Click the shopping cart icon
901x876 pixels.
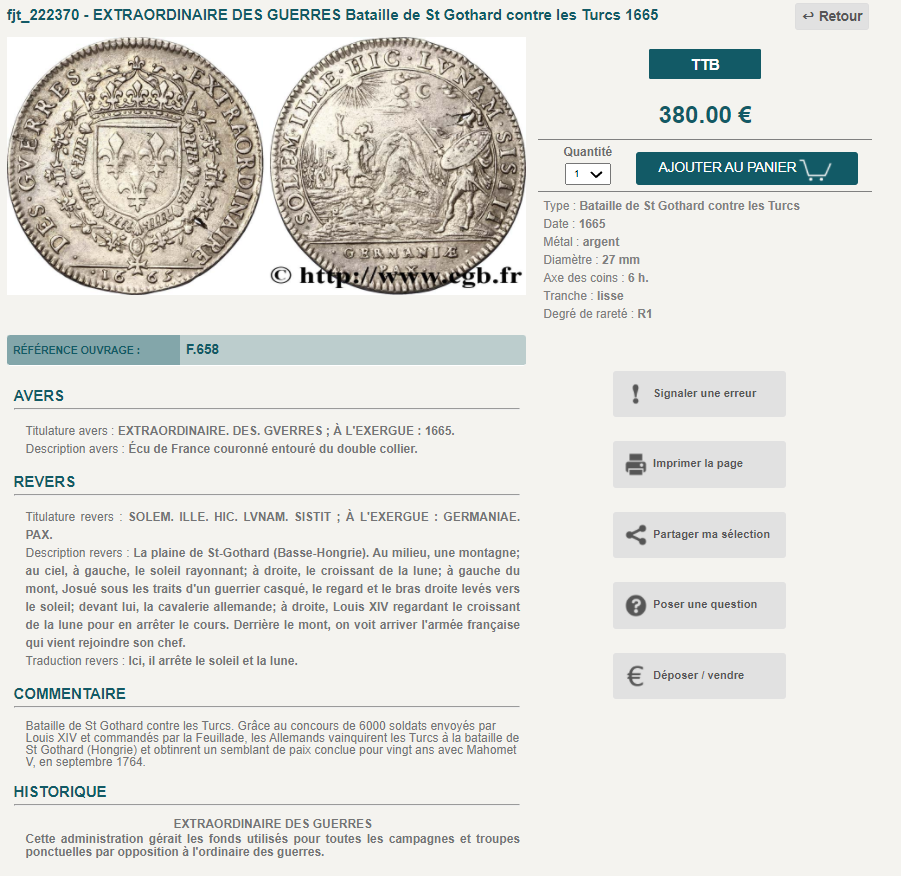click(x=816, y=169)
